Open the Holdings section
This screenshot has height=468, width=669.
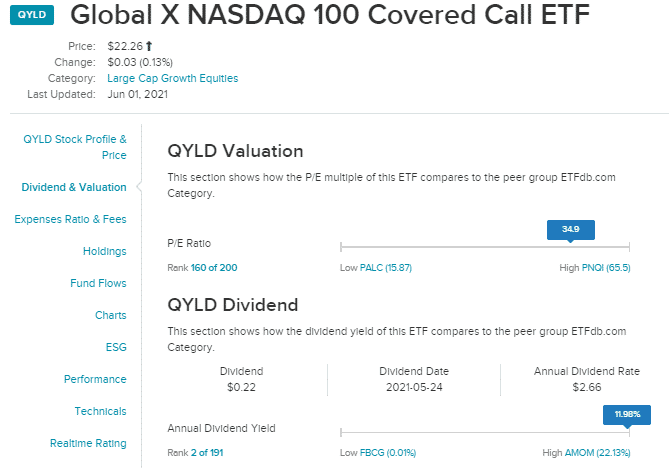[x=105, y=251]
